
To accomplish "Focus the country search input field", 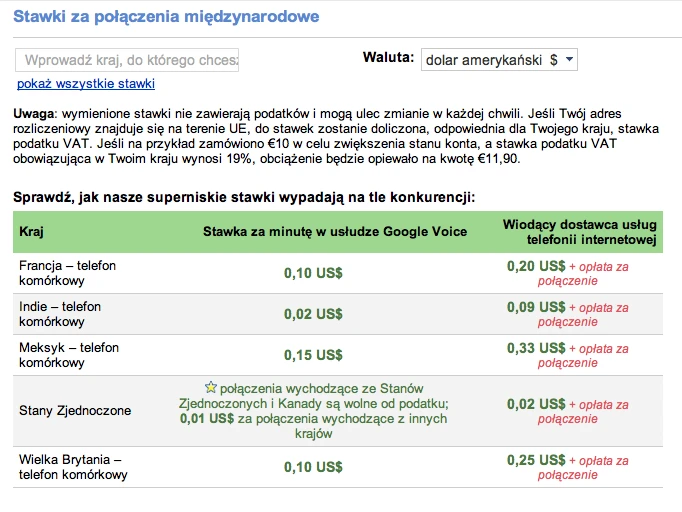I will 127,60.
